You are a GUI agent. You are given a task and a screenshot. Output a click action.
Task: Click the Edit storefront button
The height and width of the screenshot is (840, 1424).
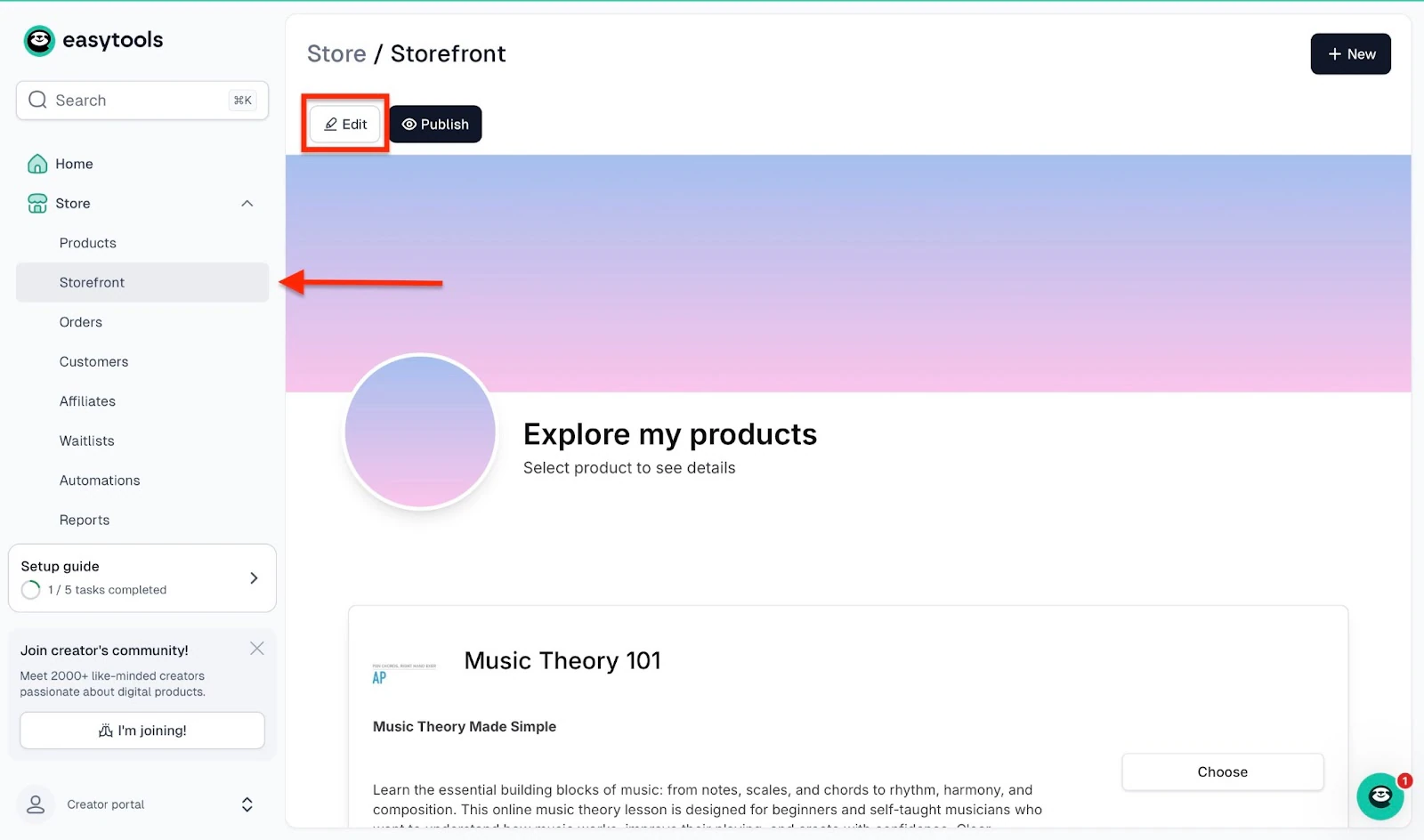tap(345, 125)
